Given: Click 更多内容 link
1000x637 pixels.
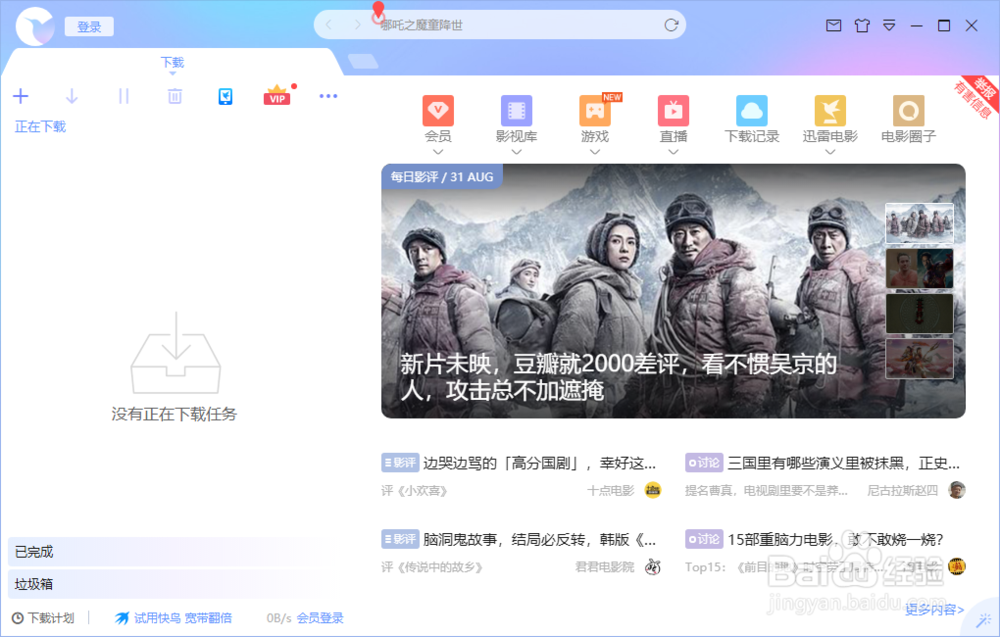Looking at the screenshot, I should [934, 610].
